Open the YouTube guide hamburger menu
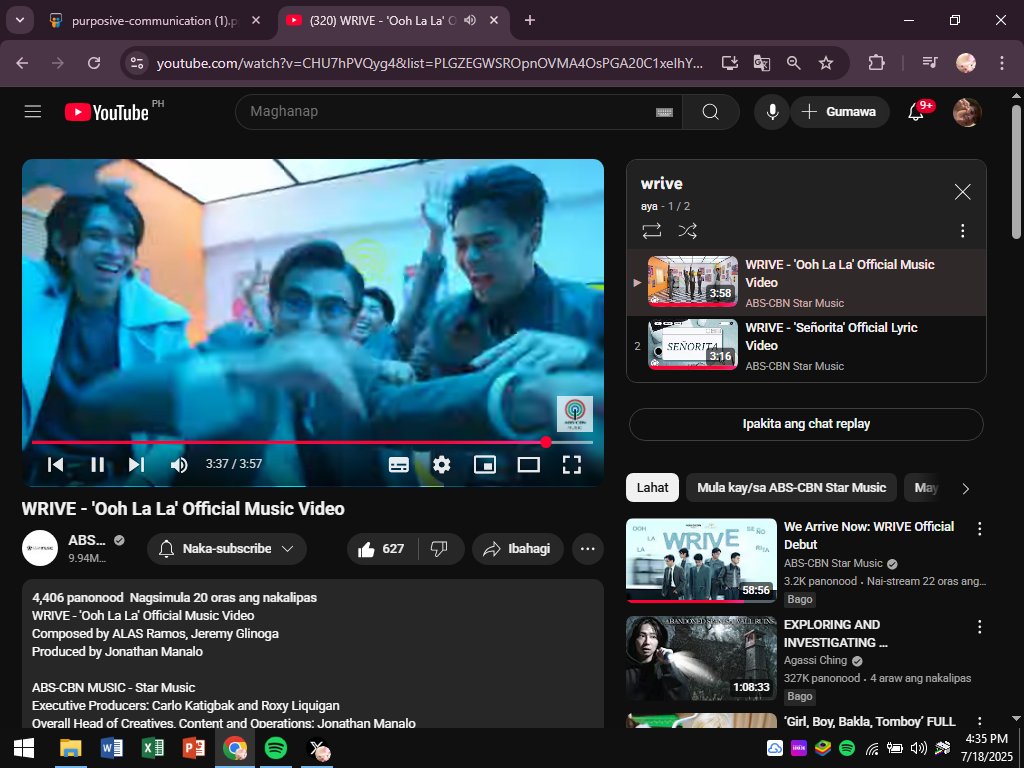Image resolution: width=1024 pixels, height=768 pixels. coord(33,112)
